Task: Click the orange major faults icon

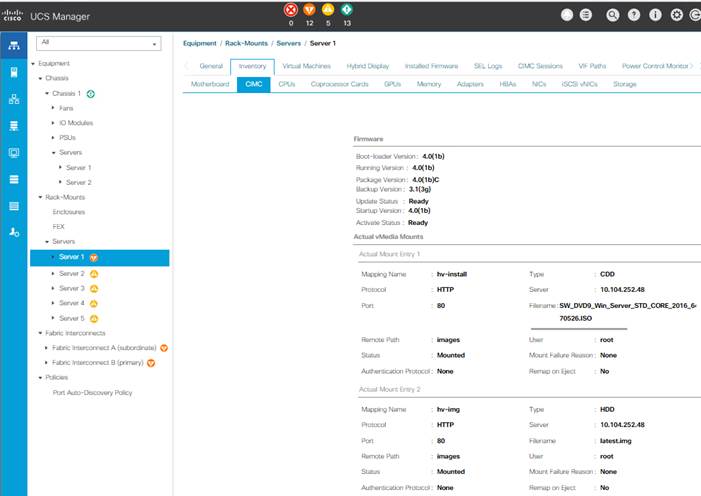Action: coord(309,10)
